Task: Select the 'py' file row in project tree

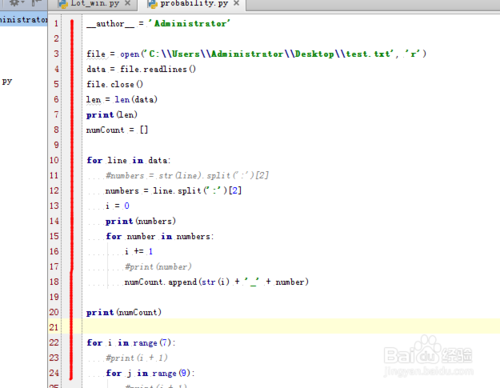Action: [x=7, y=81]
